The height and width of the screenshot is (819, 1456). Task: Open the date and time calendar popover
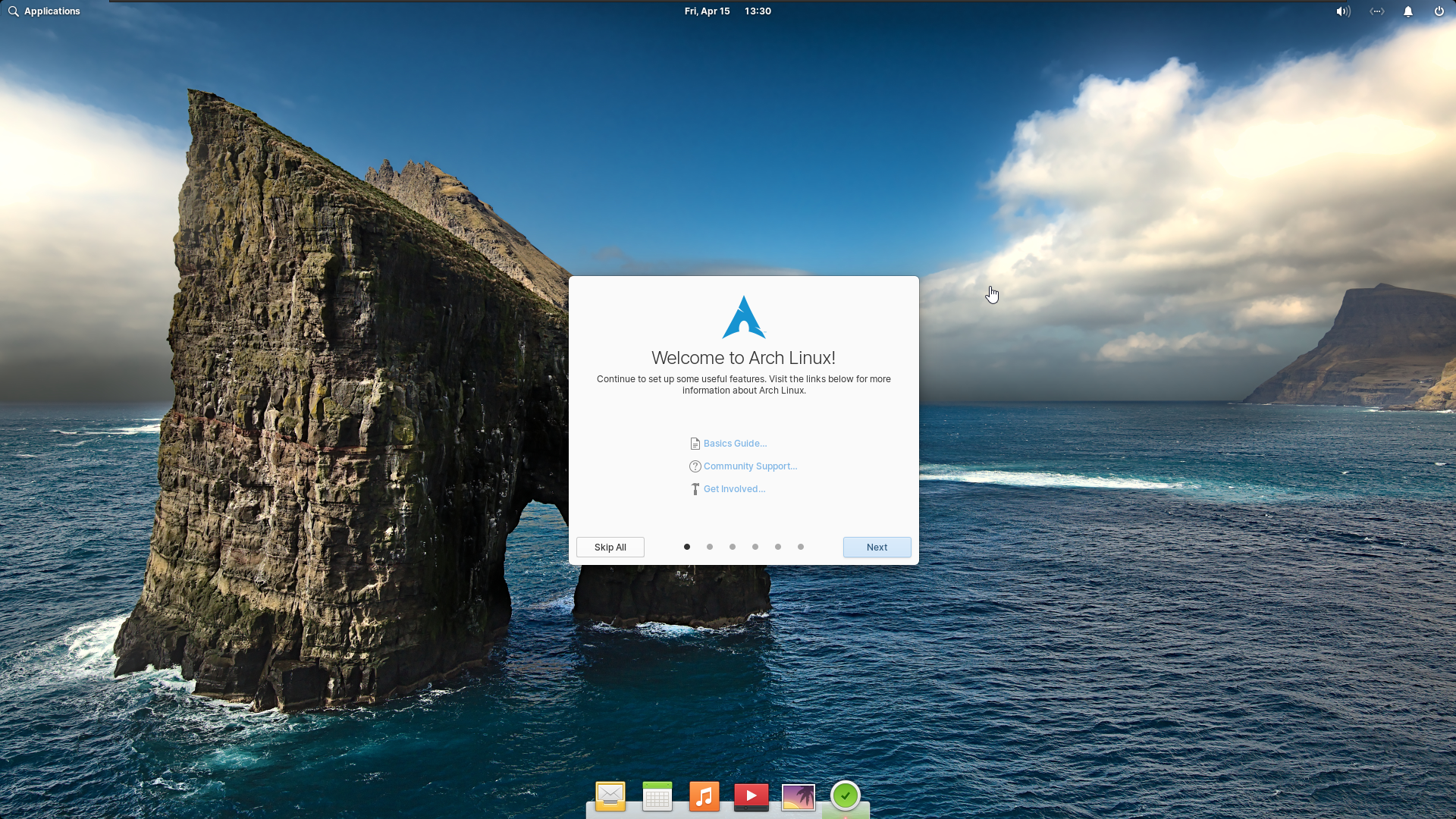727,11
